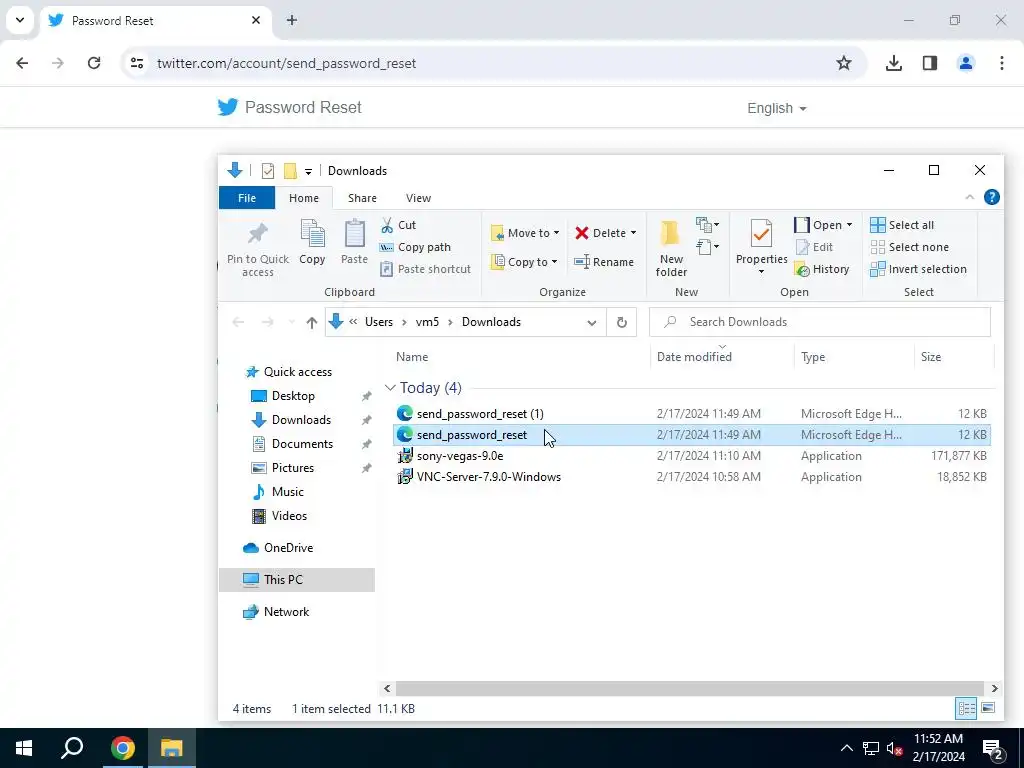Screen dimensions: 1024x768
Task: Click Properties quick access toolbar checkbox icon
Action: (x=268, y=171)
